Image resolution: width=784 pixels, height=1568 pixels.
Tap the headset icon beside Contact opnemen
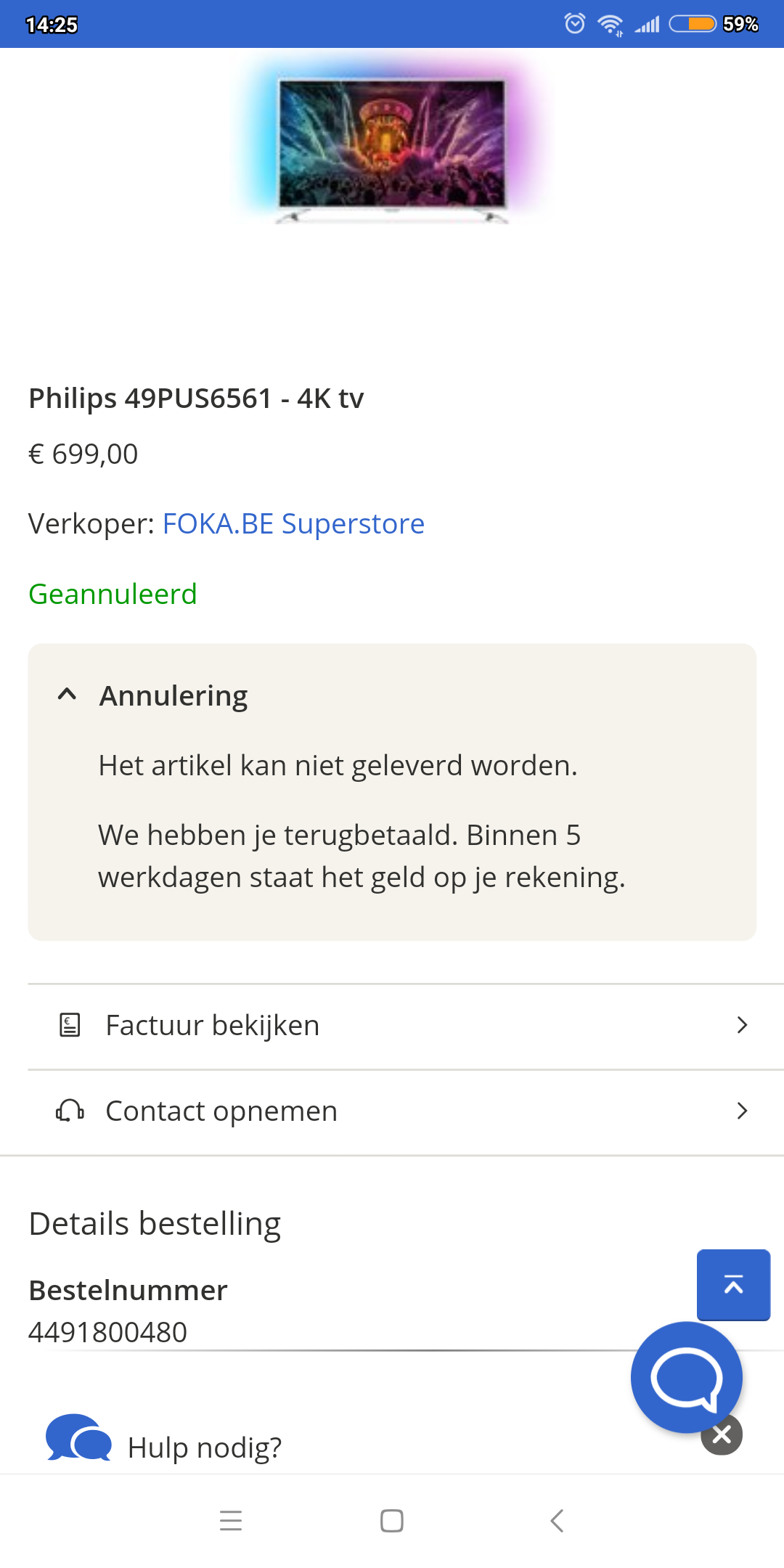tap(70, 1111)
